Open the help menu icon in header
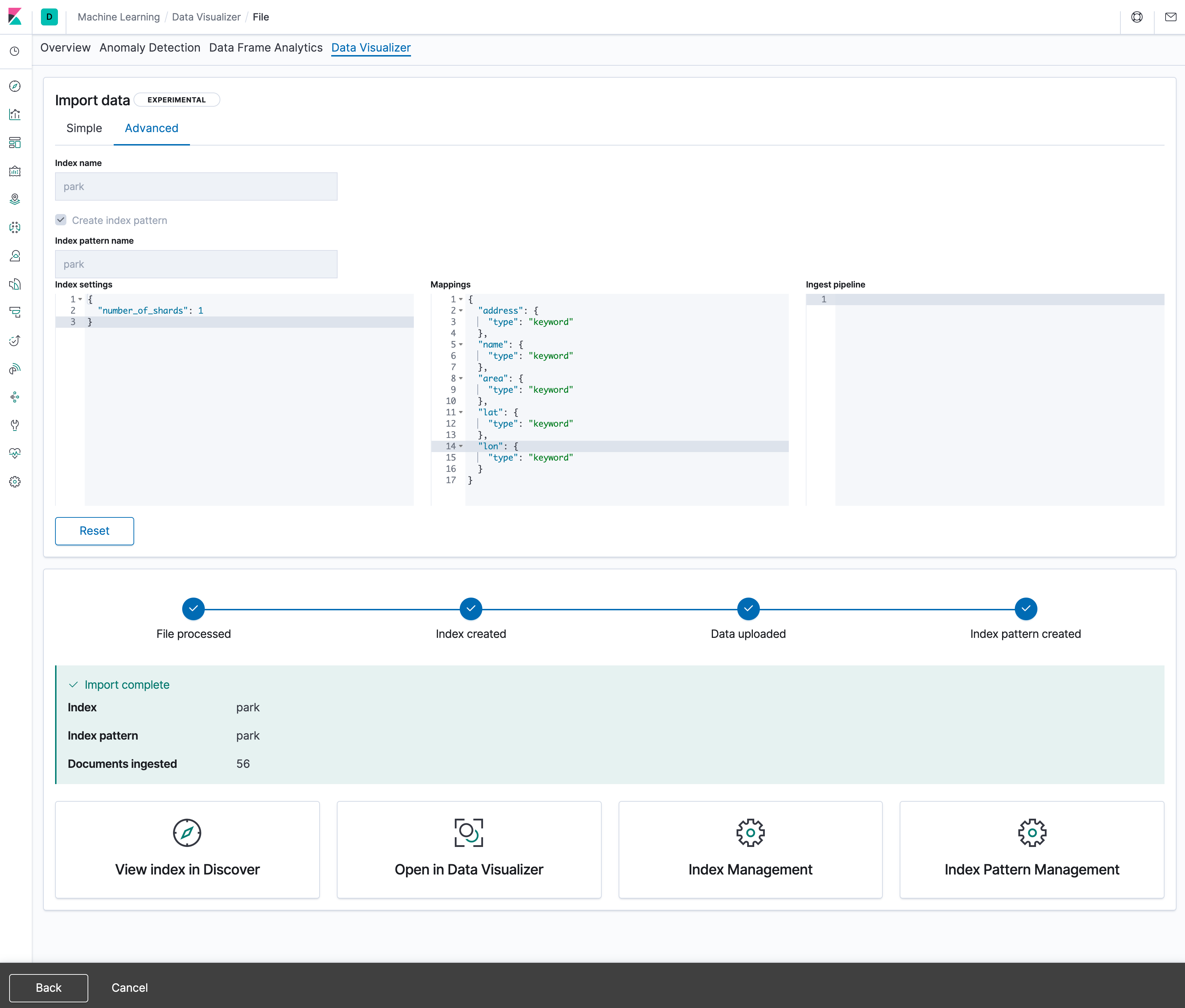This screenshot has width=1185, height=1008. [1136, 17]
